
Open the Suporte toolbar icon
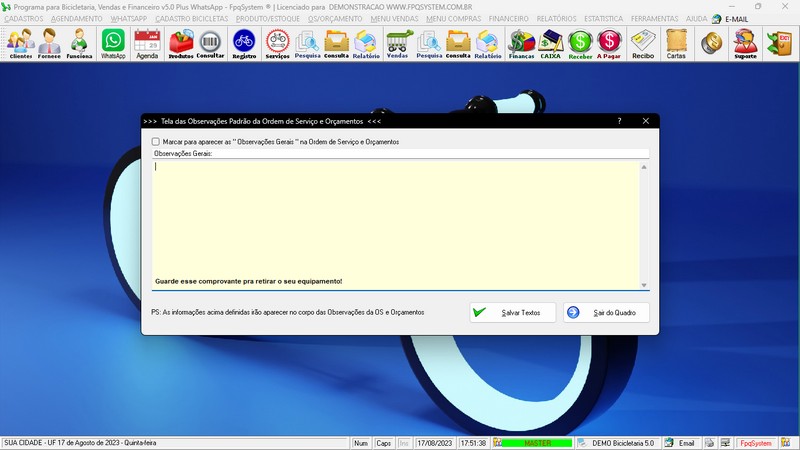pyautogui.click(x=745, y=43)
